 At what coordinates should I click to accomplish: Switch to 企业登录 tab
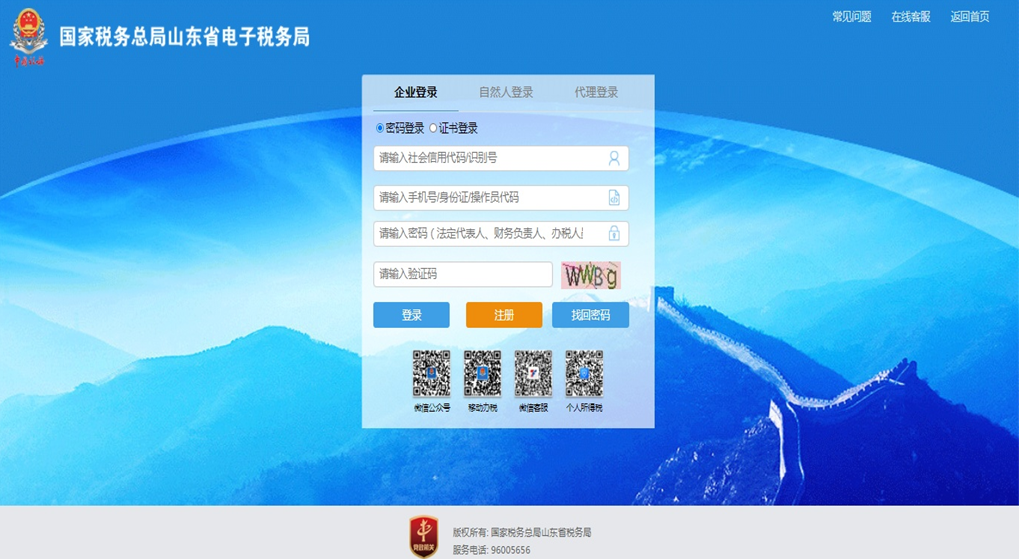click(416, 92)
